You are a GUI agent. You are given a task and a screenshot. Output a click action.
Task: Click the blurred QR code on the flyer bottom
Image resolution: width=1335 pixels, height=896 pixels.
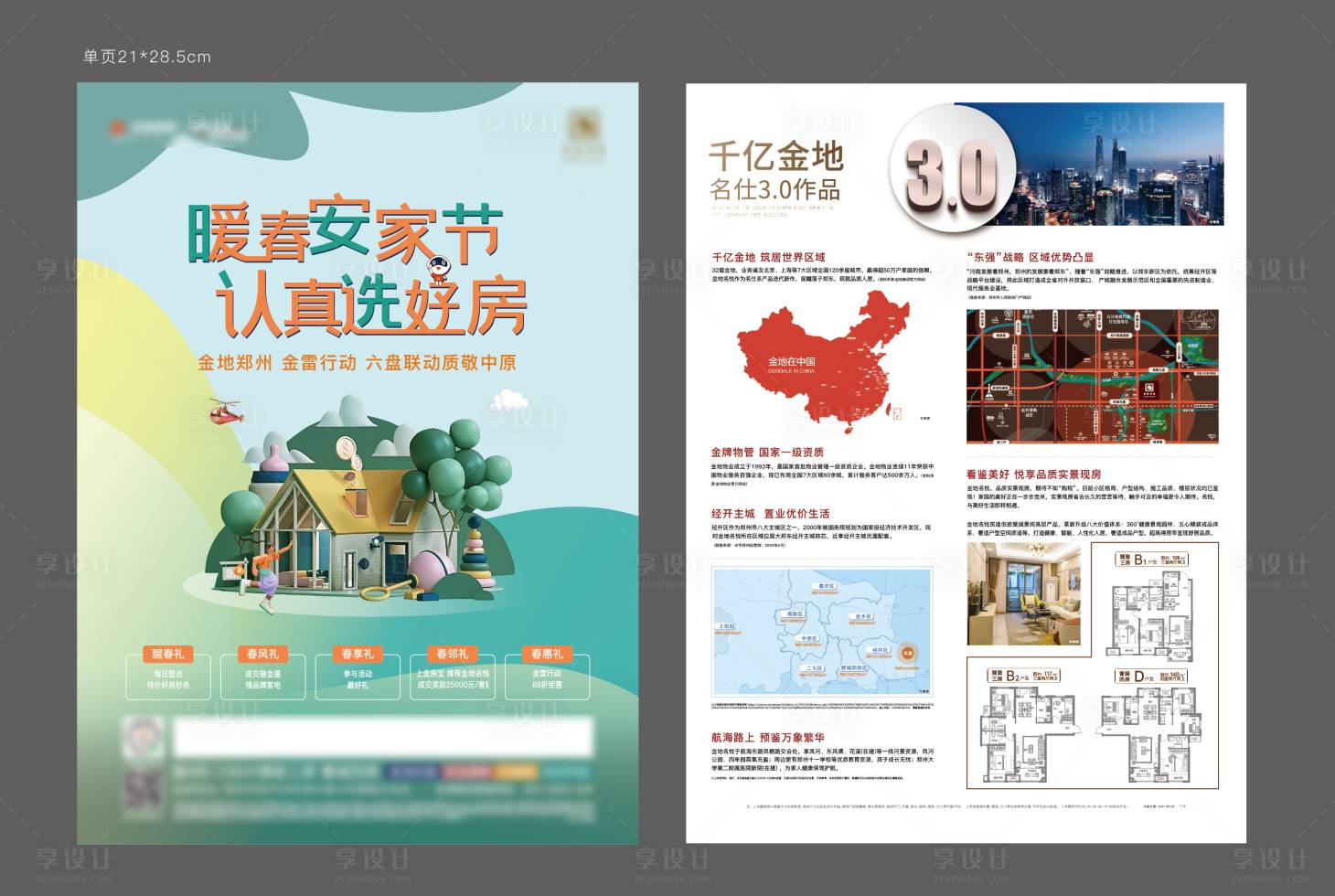(144, 792)
